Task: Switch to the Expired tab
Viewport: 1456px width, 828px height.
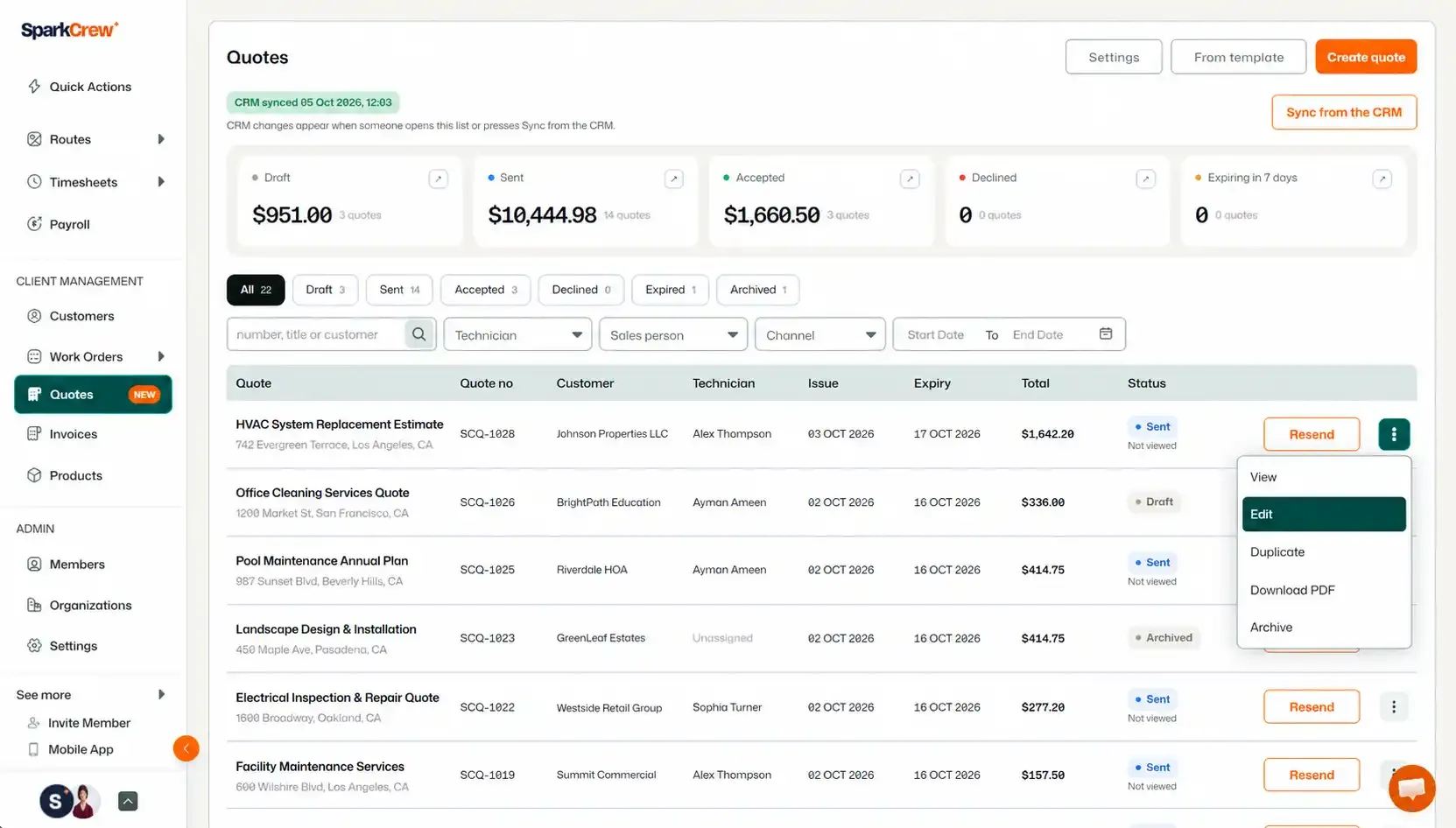Action: 671,290
